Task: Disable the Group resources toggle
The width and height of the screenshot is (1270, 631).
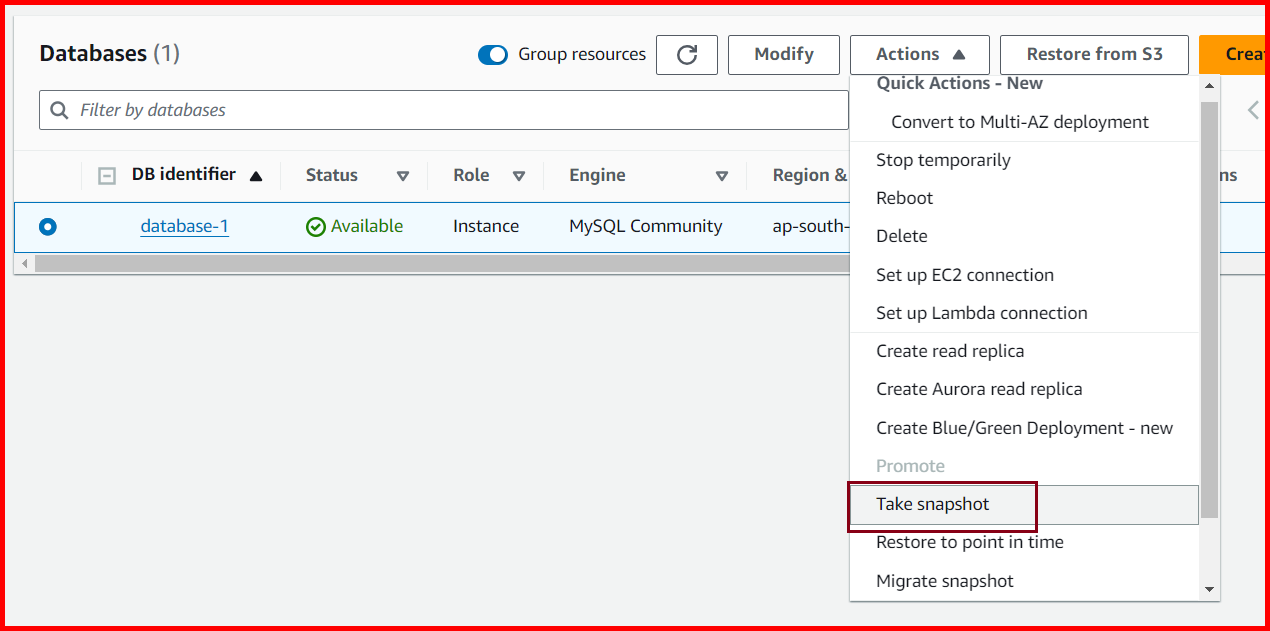Action: point(493,55)
